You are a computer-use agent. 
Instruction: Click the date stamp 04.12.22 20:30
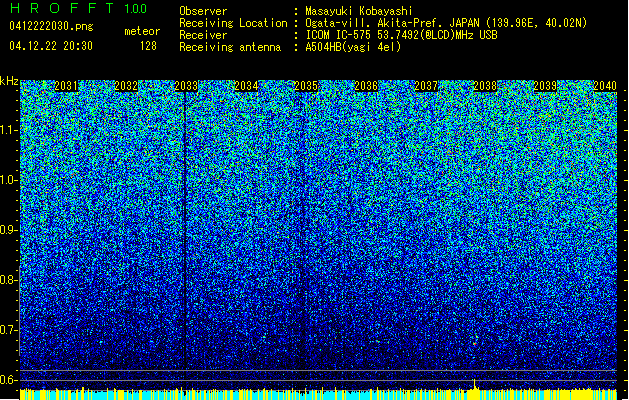coord(51,46)
